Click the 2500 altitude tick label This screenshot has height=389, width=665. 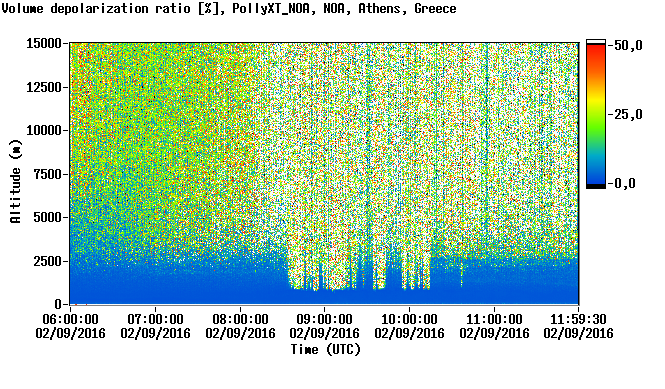point(47,261)
